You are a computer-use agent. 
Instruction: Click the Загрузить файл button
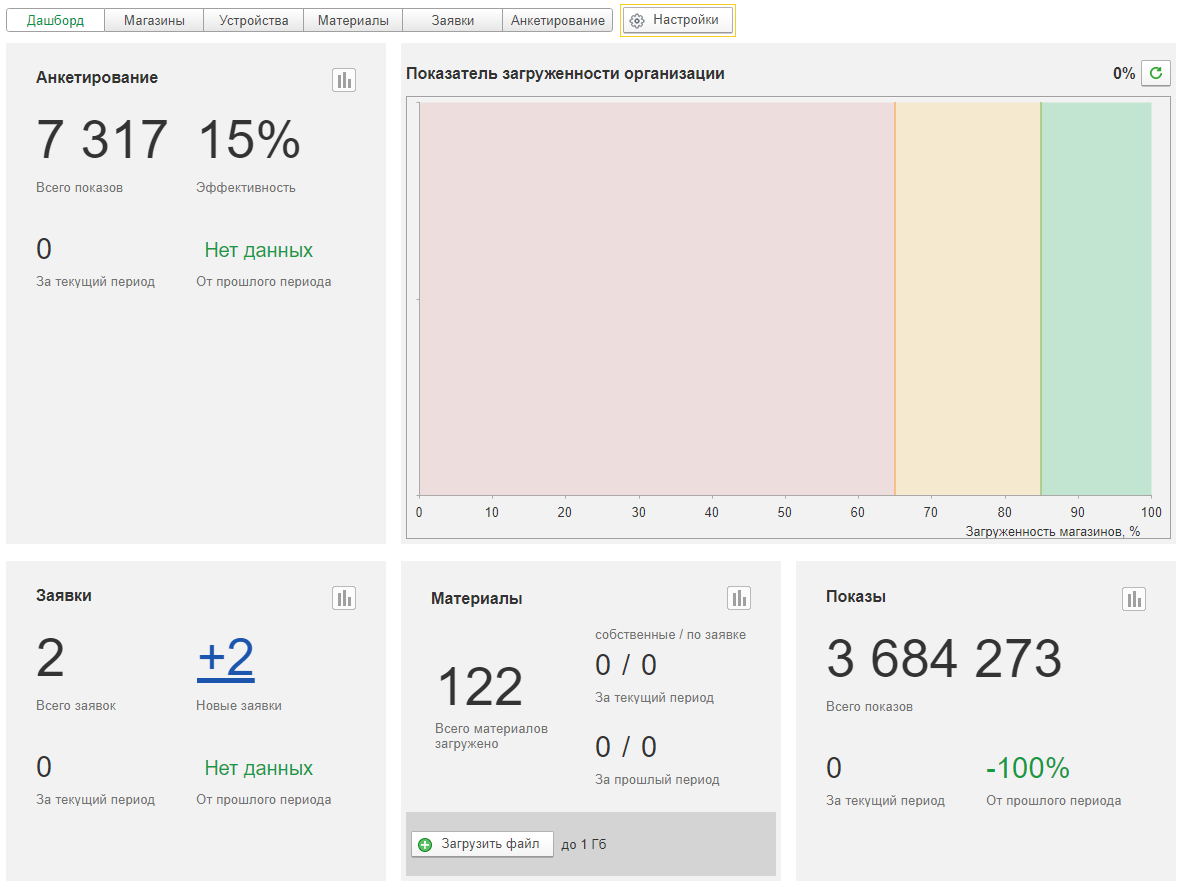click(483, 844)
